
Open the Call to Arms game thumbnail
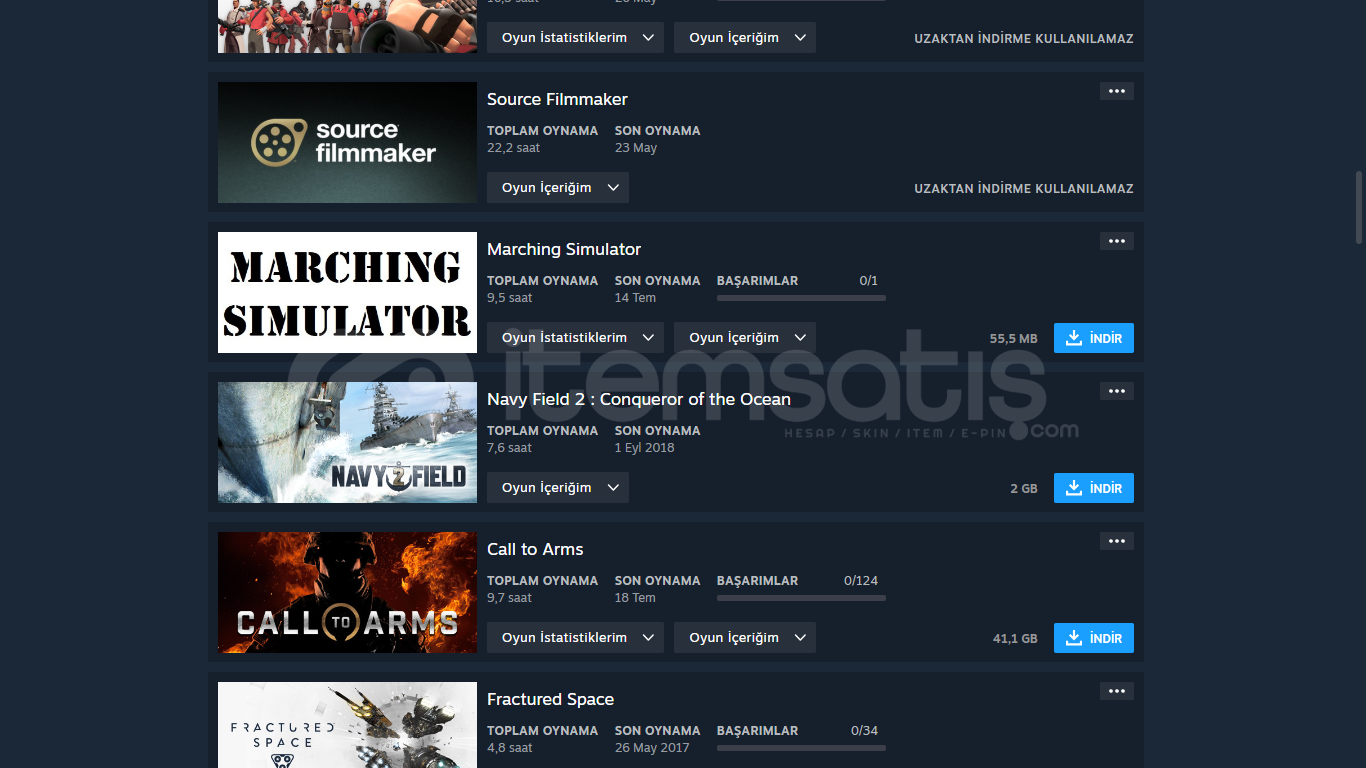point(347,592)
